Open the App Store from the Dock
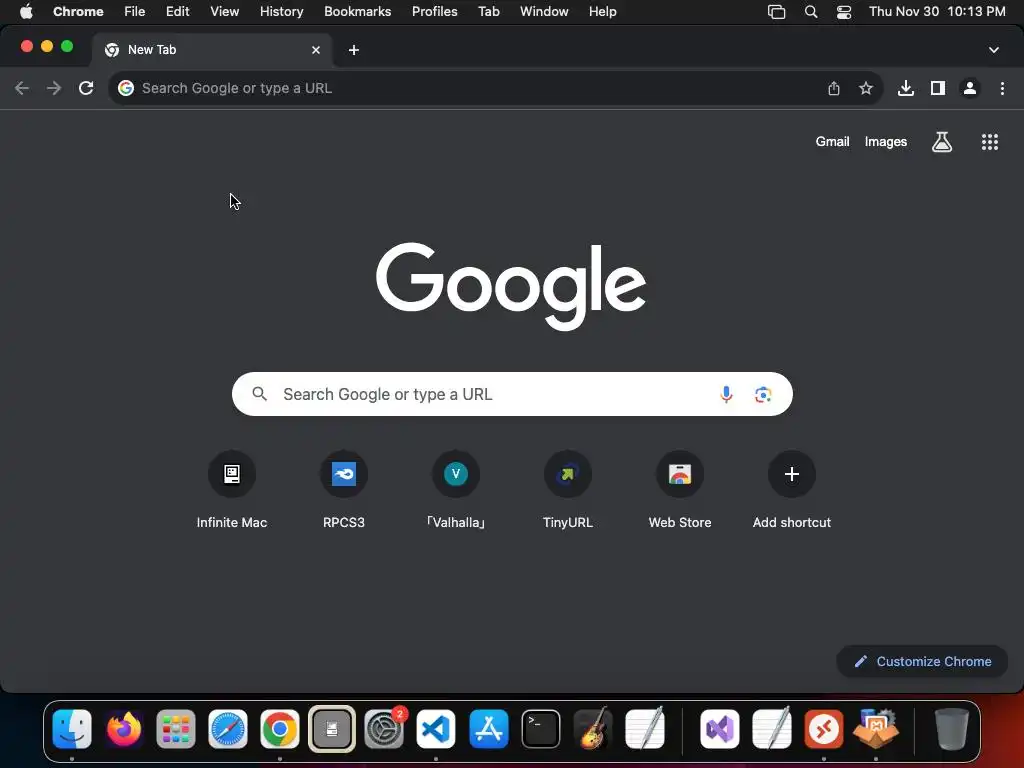 (488, 729)
